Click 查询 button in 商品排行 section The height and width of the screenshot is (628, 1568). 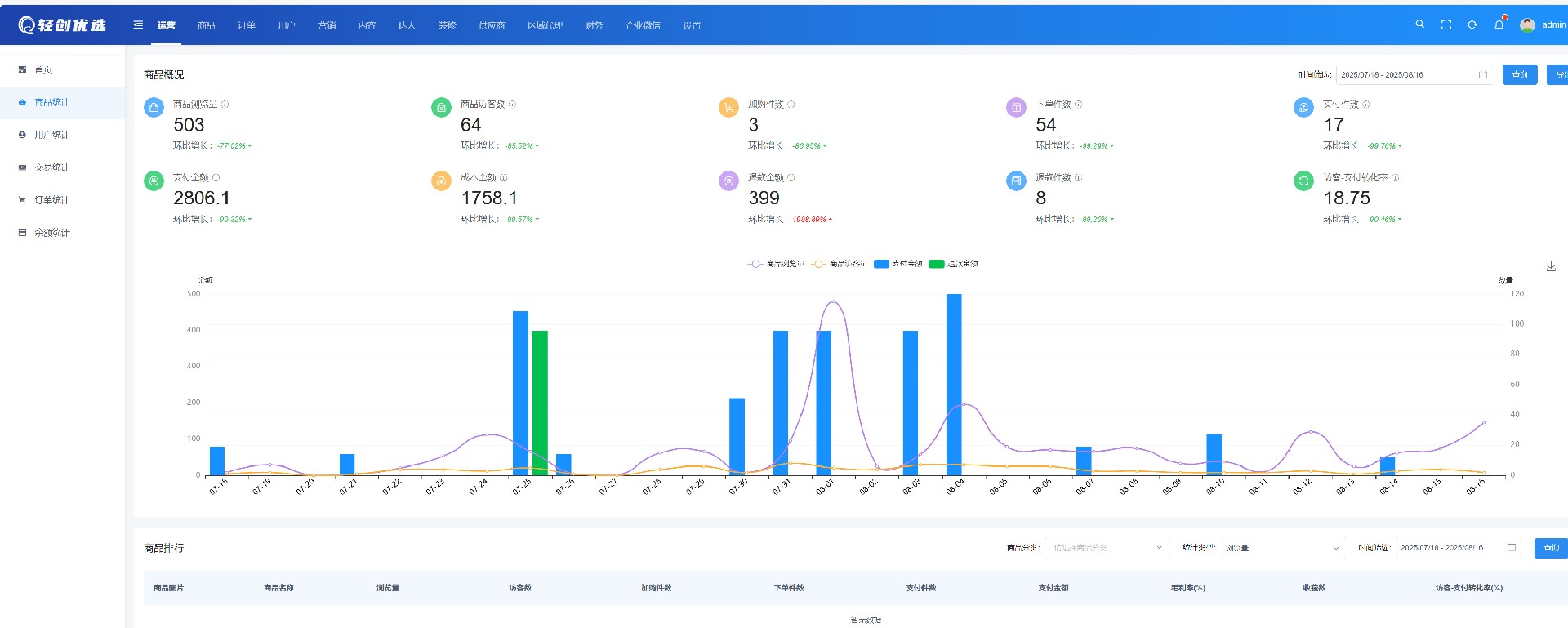click(1551, 548)
